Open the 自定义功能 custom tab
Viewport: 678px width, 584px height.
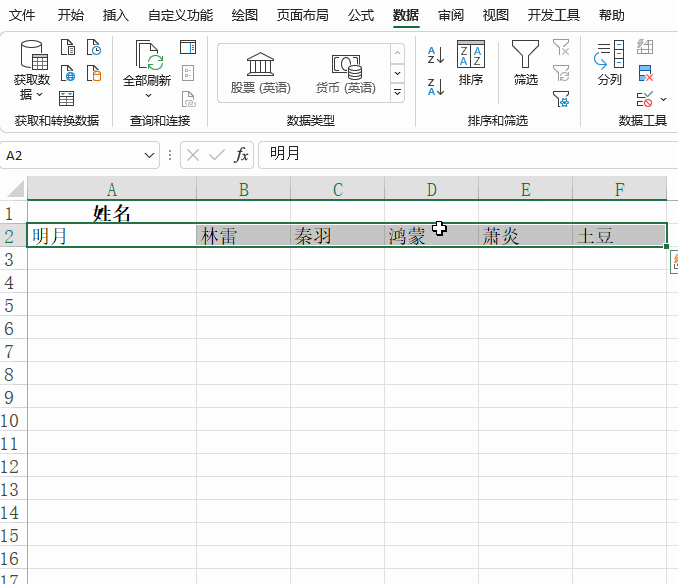[180, 16]
